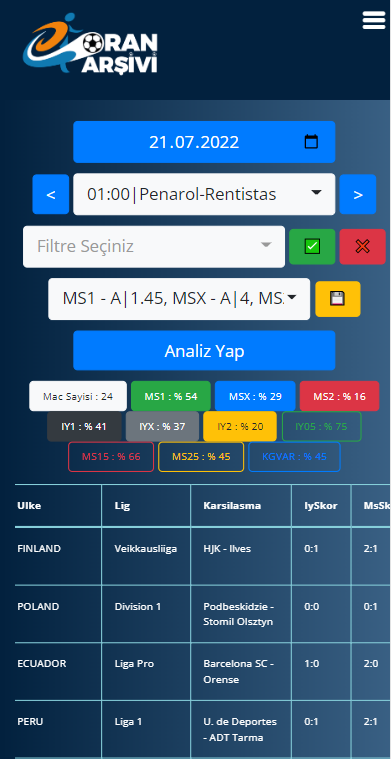Image resolution: width=391 pixels, height=759 pixels.
Task: Open the MS1 - A|1.45 odds dropdown
Action: click(x=179, y=299)
